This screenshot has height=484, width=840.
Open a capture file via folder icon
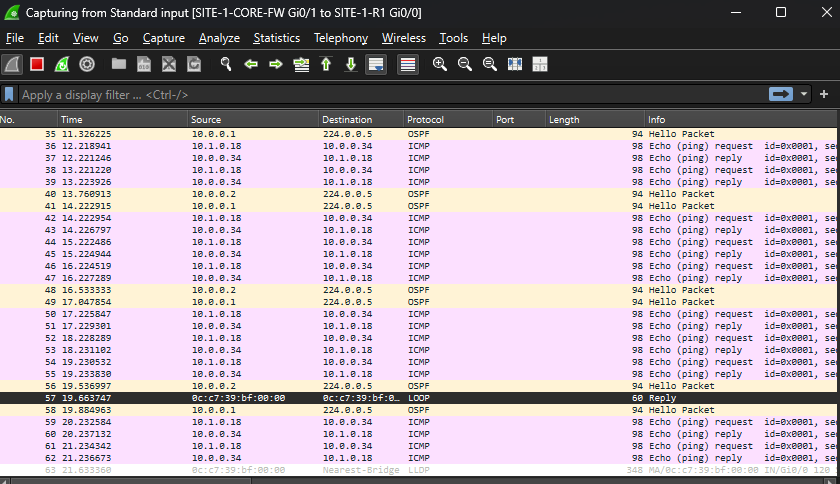119,64
